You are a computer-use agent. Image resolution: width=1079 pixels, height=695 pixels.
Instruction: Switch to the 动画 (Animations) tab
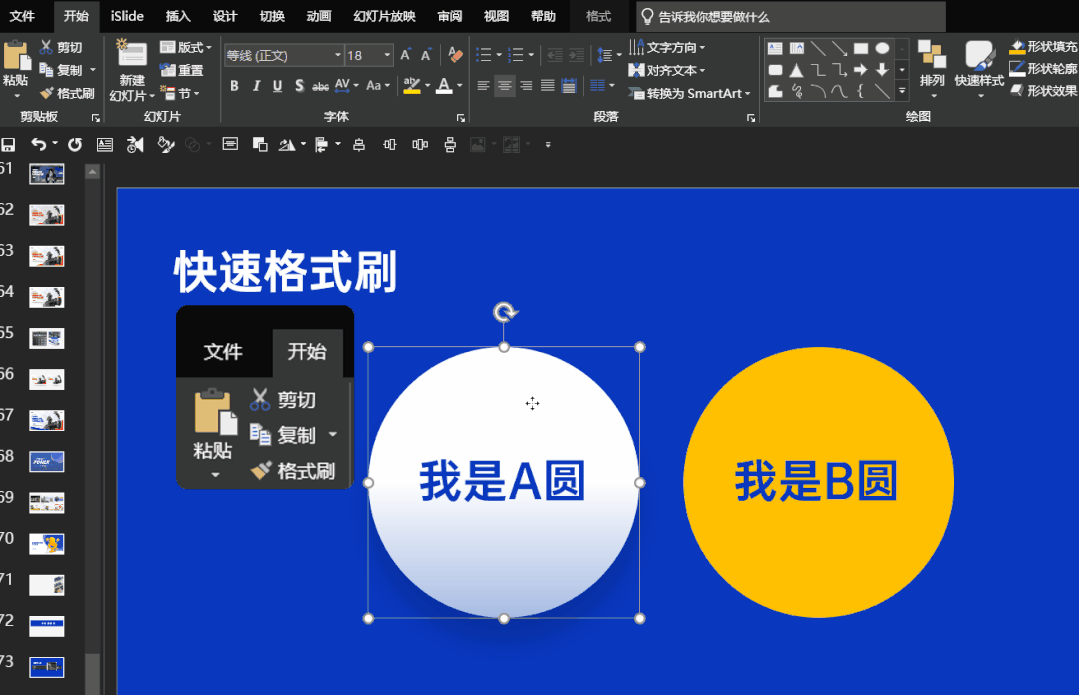tap(319, 16)
